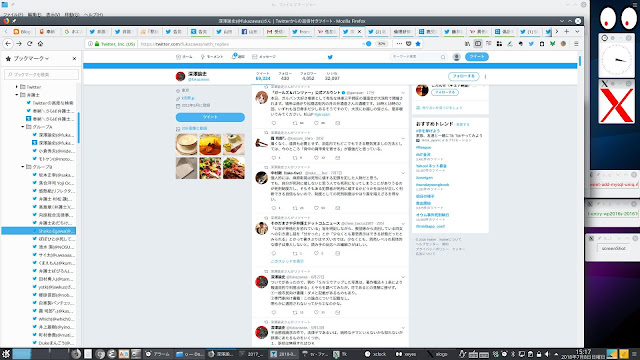Viewport: 640px width, 360px height.
Task: Expand the Twitter bookmark folder
Action: click(16, 87)
